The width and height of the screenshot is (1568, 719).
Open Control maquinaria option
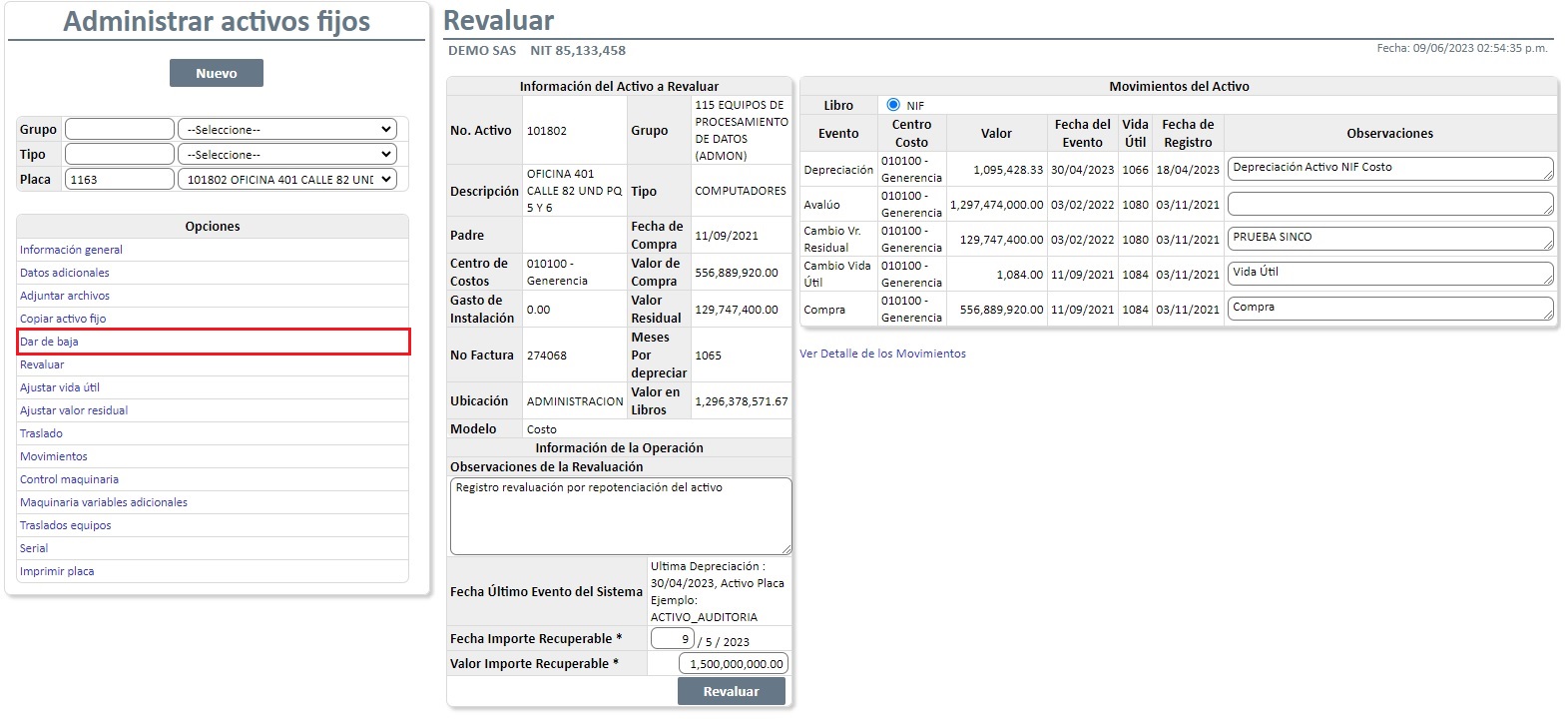(x=69, y=479)
